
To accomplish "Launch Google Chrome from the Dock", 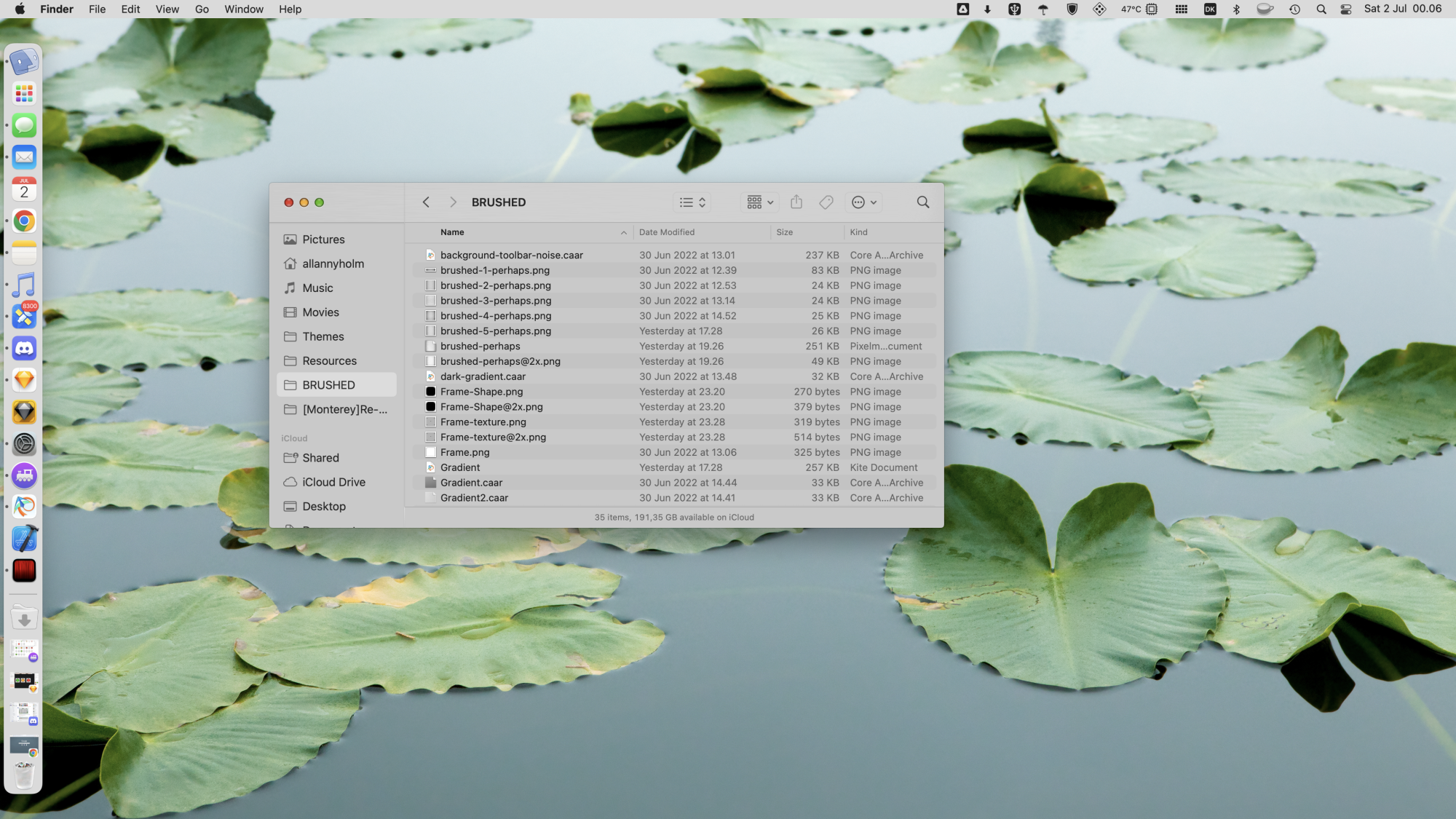I will (24, 221).
